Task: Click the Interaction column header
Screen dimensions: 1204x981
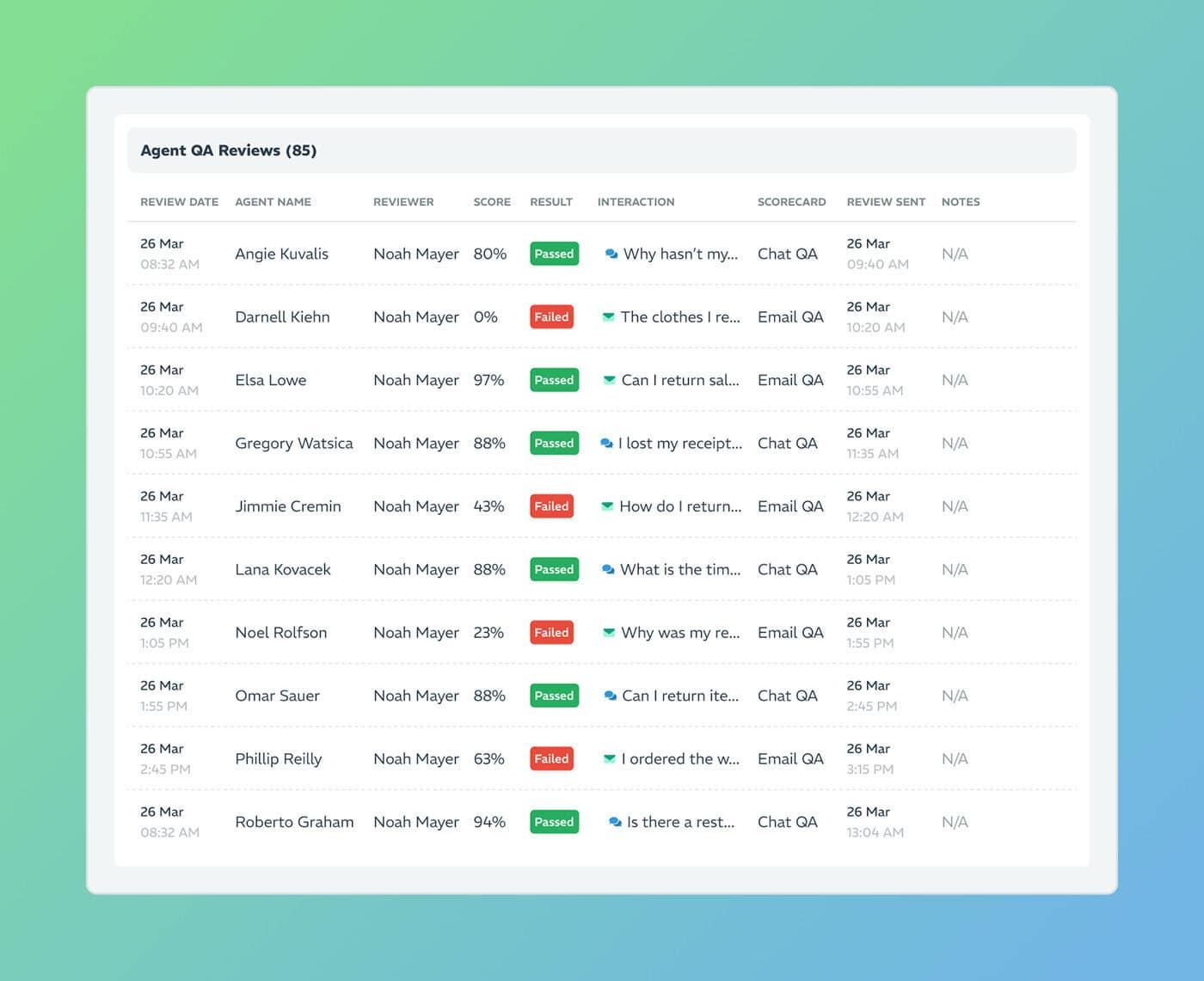Action: [636, 202]
